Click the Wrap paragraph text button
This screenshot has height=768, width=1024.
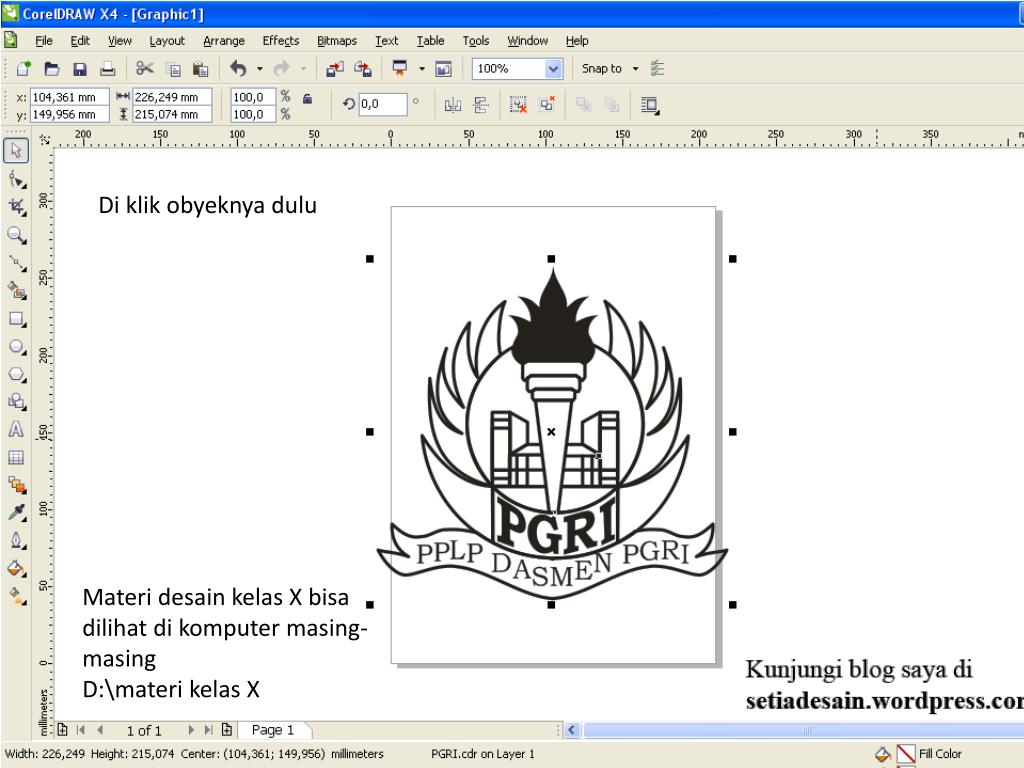coord(650,104)
